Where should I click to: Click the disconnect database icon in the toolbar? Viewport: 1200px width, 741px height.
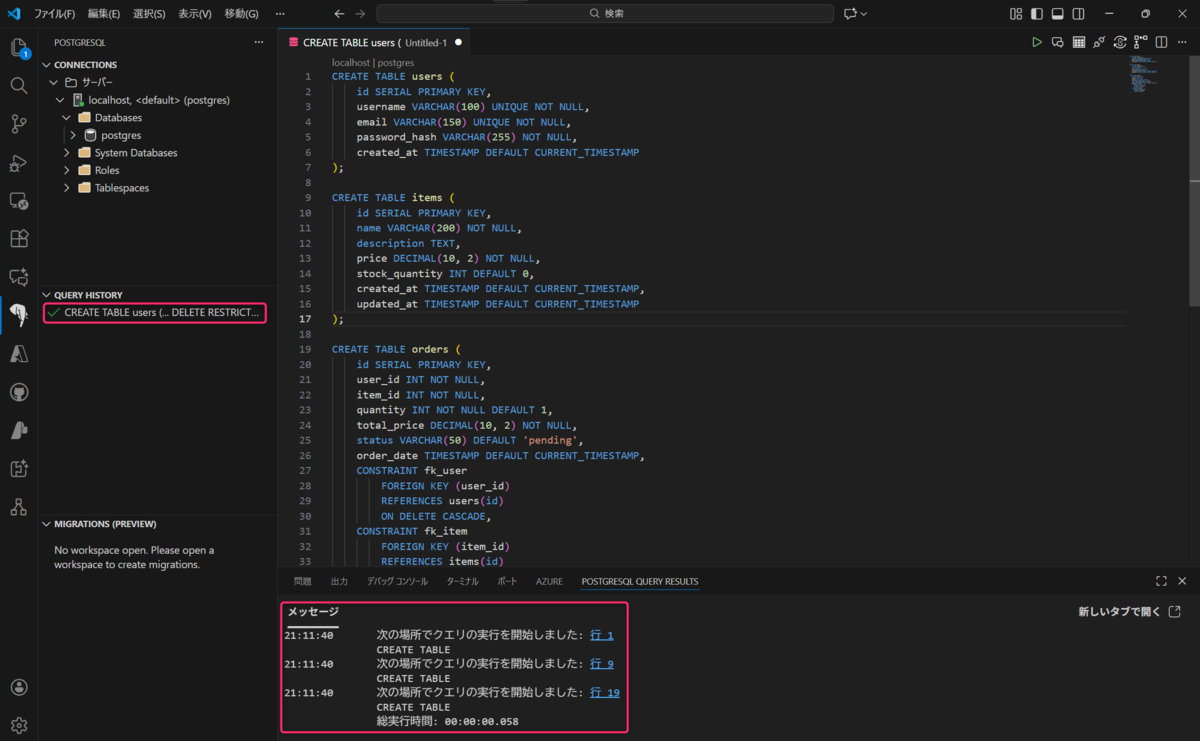[1099, 42]
